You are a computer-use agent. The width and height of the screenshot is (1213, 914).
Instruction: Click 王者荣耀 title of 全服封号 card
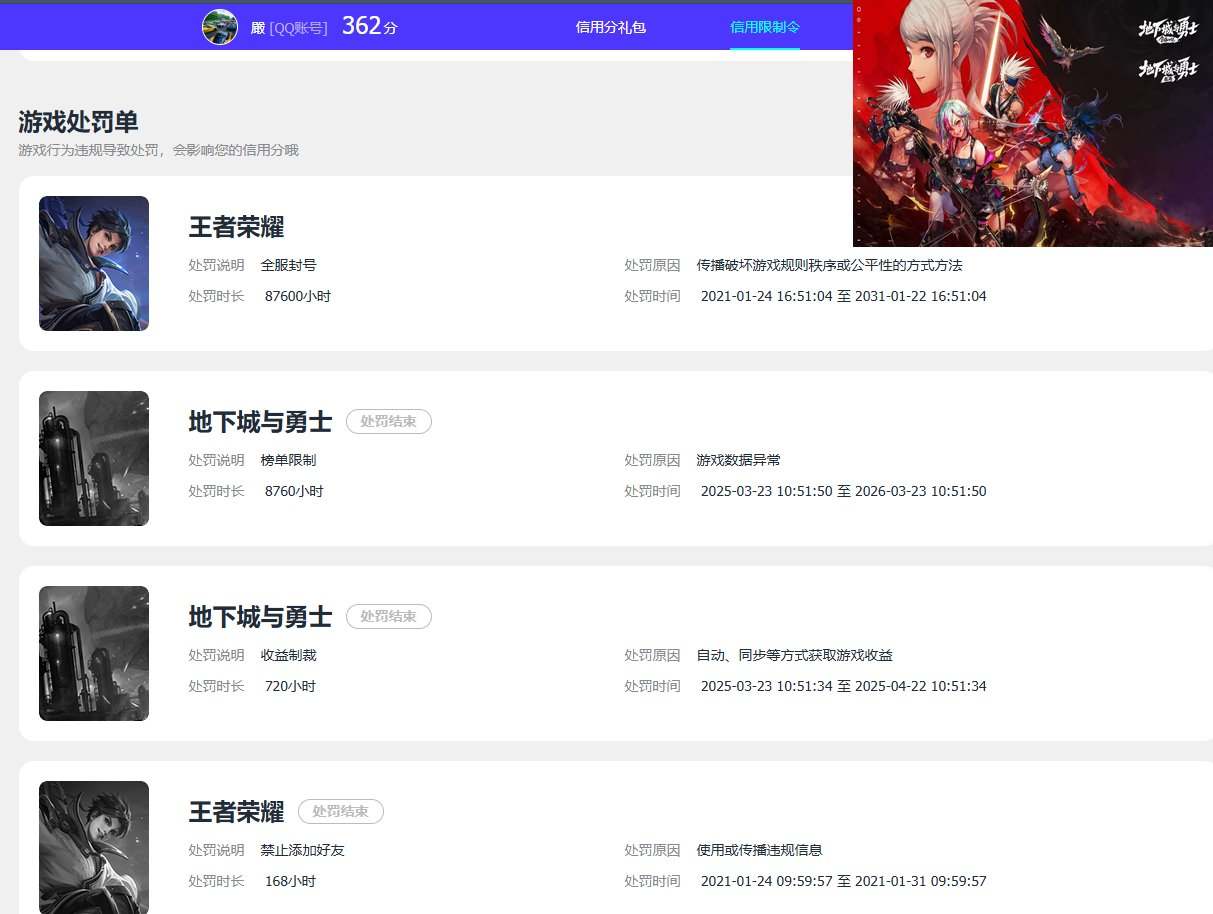(236, 227)
